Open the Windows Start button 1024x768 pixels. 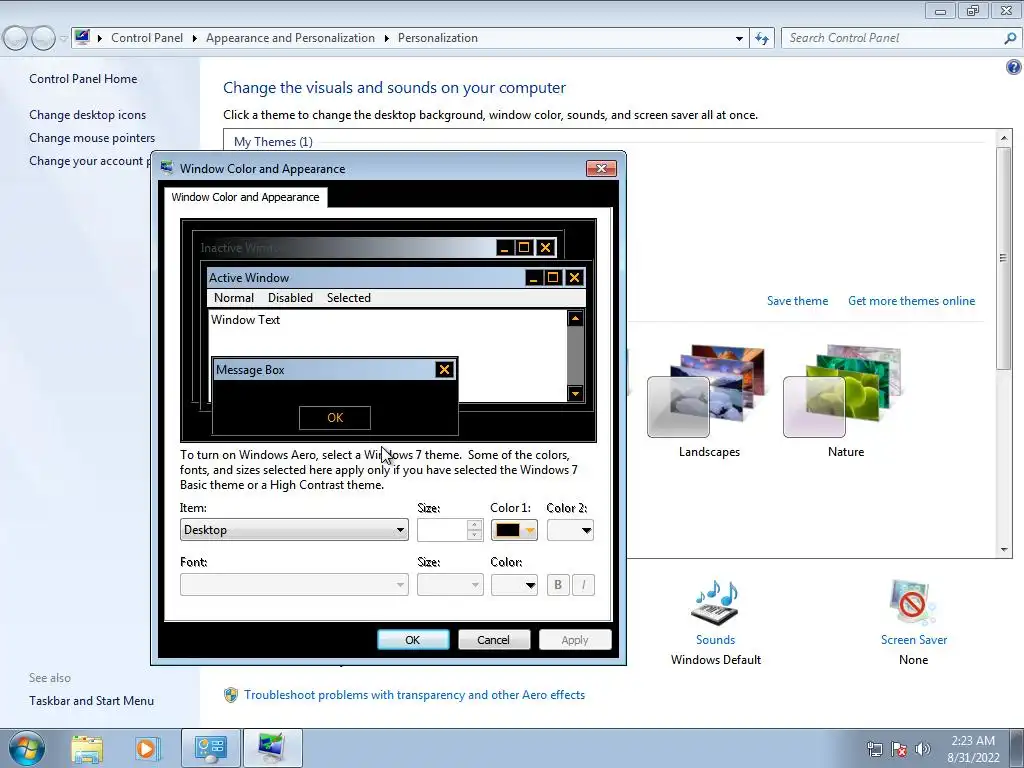(x=27, y=748)
